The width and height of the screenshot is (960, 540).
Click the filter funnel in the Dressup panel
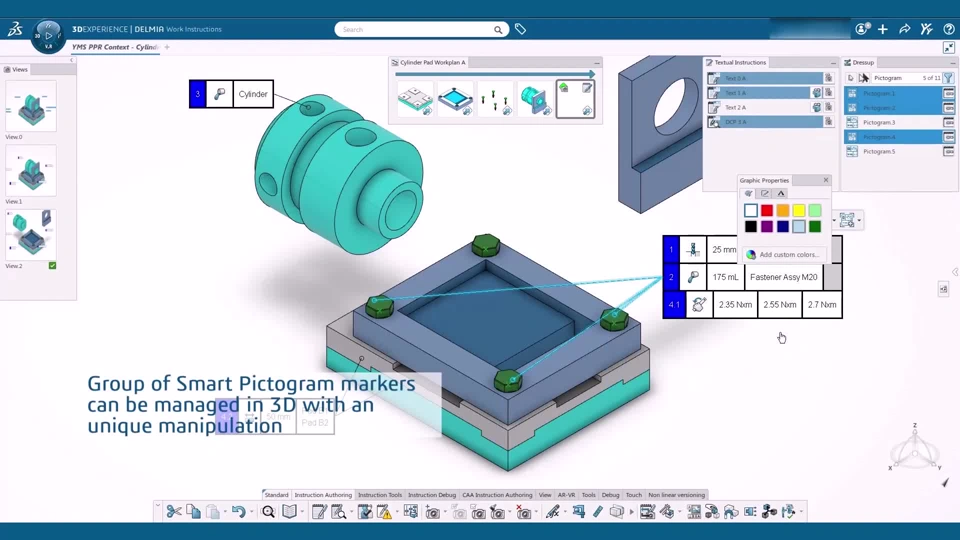[x=948, y=78]
